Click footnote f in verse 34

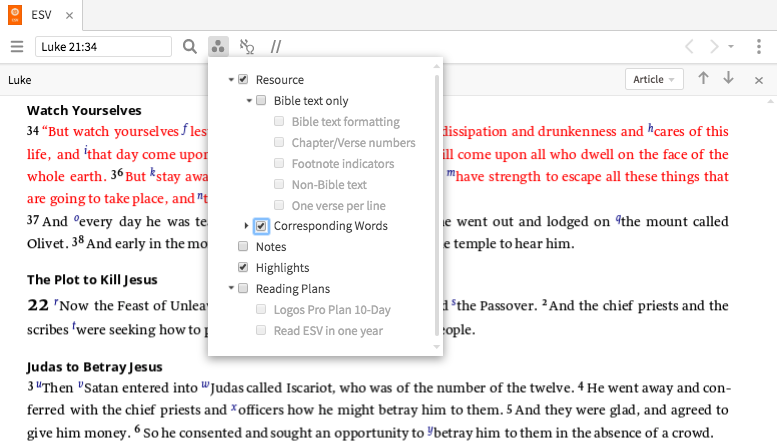click(x=184, y=129)
